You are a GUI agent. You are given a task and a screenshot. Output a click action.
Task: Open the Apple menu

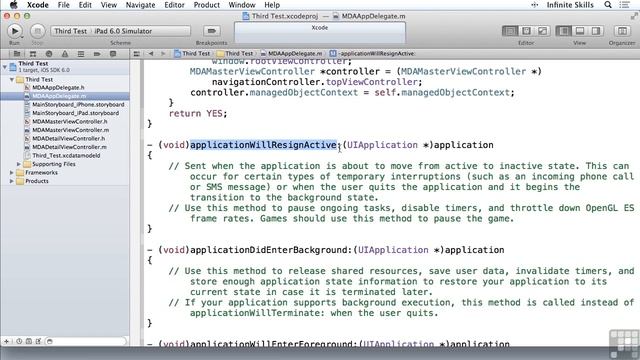pyautogui.click(x=13, y=5)
